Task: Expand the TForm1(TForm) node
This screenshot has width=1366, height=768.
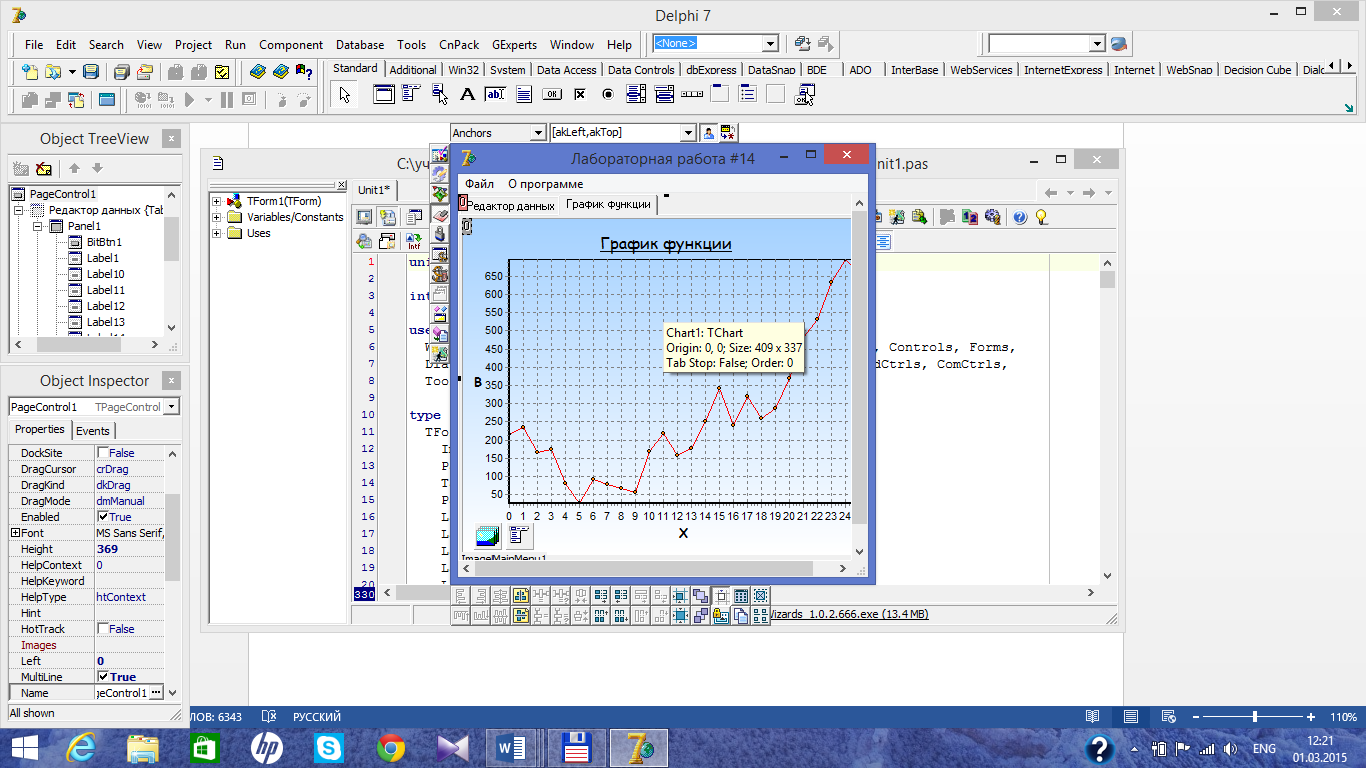Action: [217, 201]
